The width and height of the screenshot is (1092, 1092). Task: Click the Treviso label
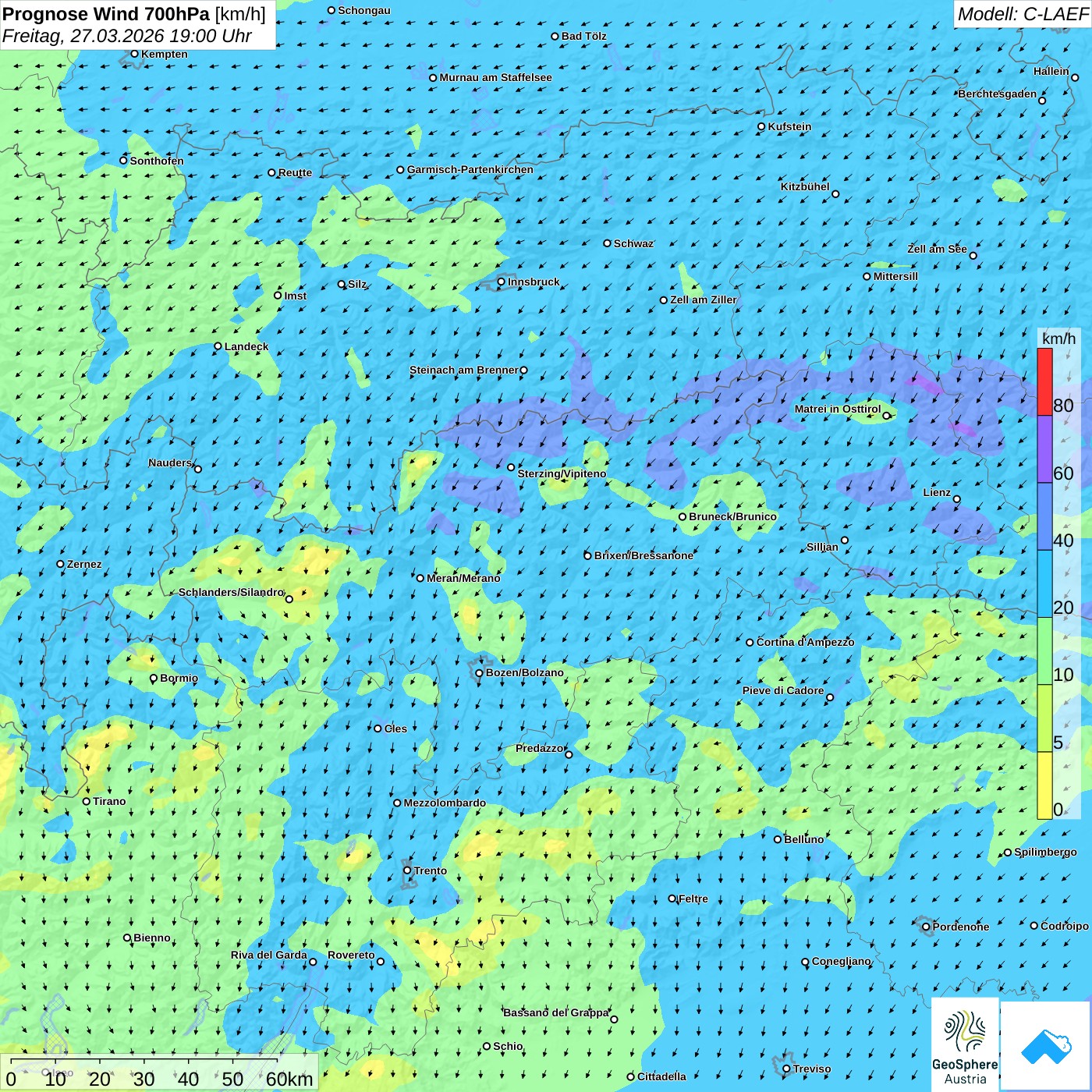812,1069
